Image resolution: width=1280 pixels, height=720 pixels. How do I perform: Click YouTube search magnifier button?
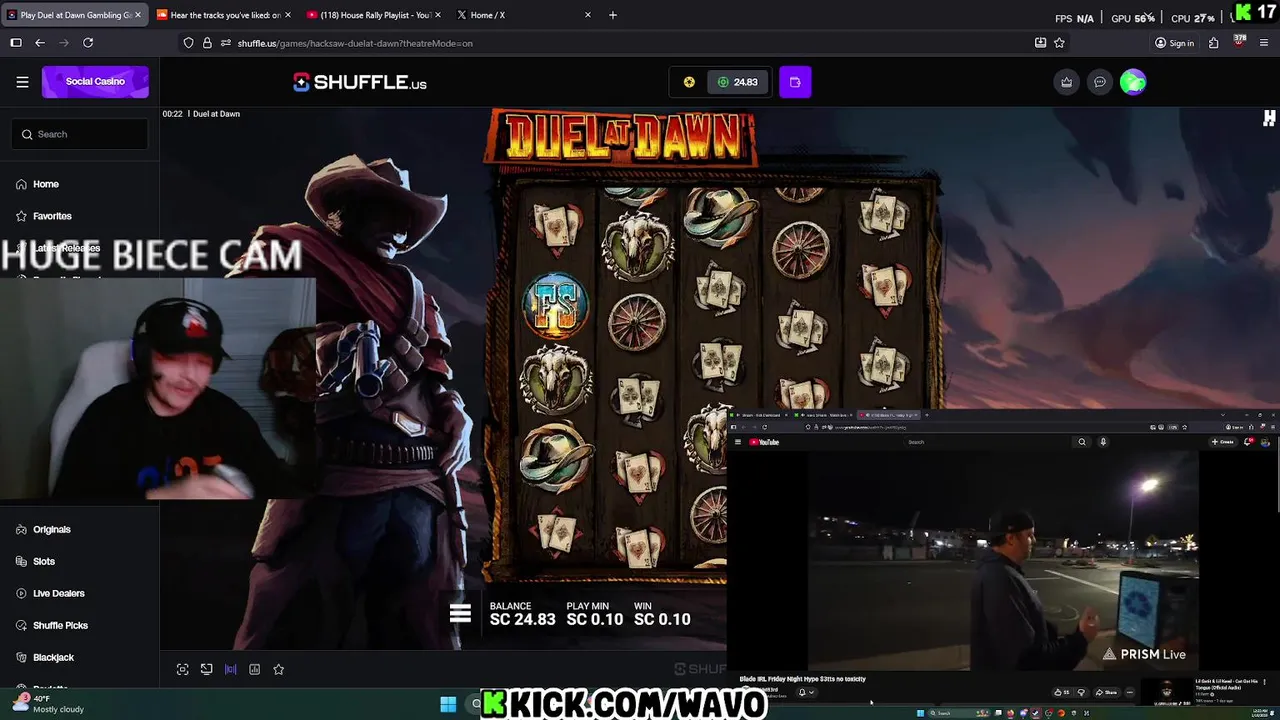pos(1081,442)
